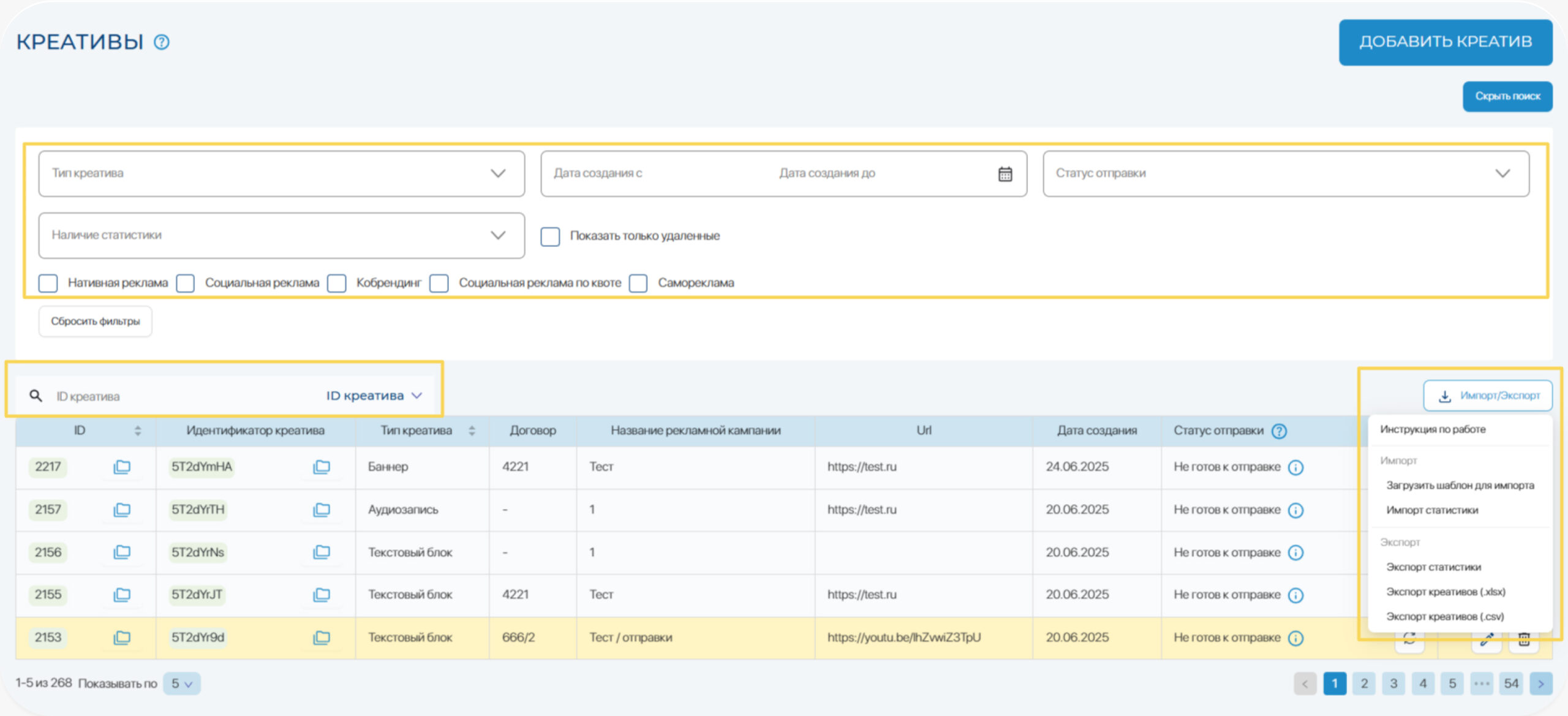Toggle Кобрендинг checkbox
The width and height of the screenshot is (1568, 716).
click(337, 283)
